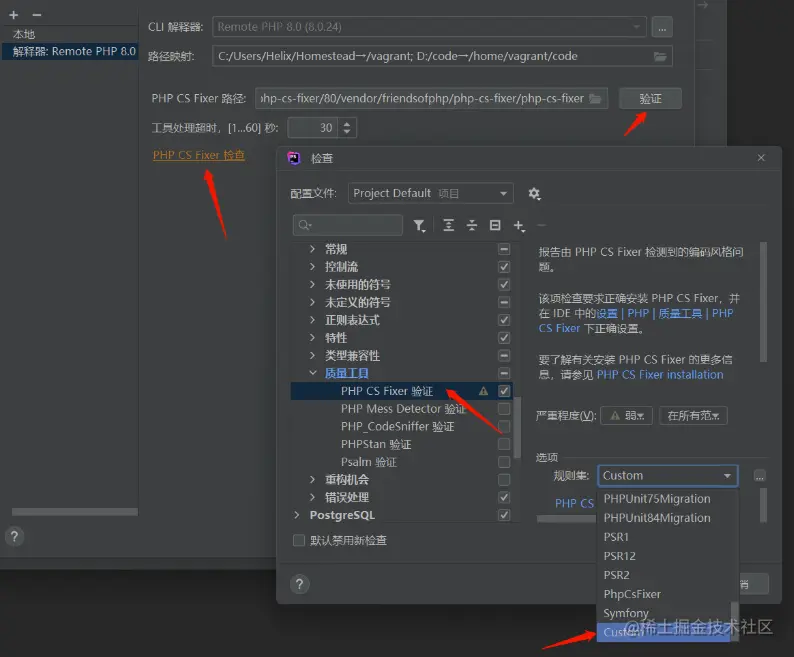794x657 pixels.
Task: Check 默认禁用新检查 option
Action: tap(299, 540)
